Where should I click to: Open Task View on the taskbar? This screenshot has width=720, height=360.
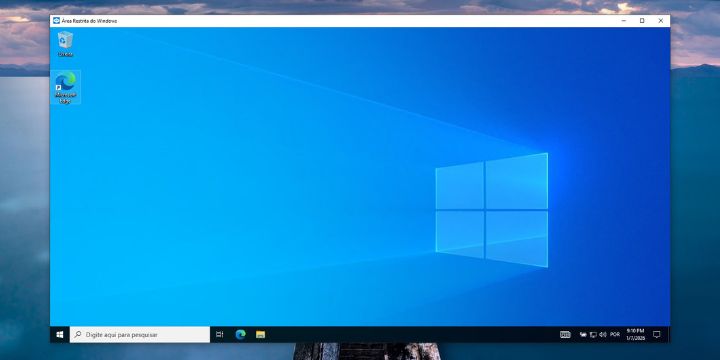(x=219, y=335)
